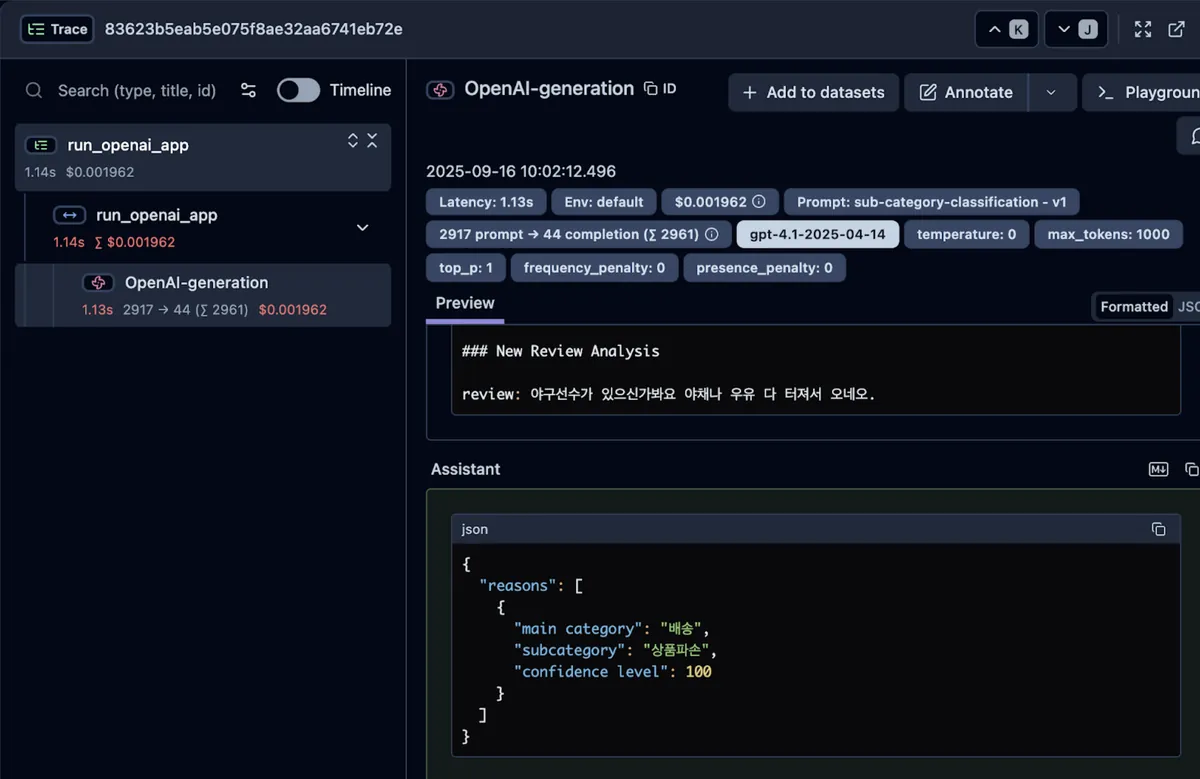Click the pink OpenAI-generation icon in the sidebar
The image size is (1200, 779).
(98, 283)
